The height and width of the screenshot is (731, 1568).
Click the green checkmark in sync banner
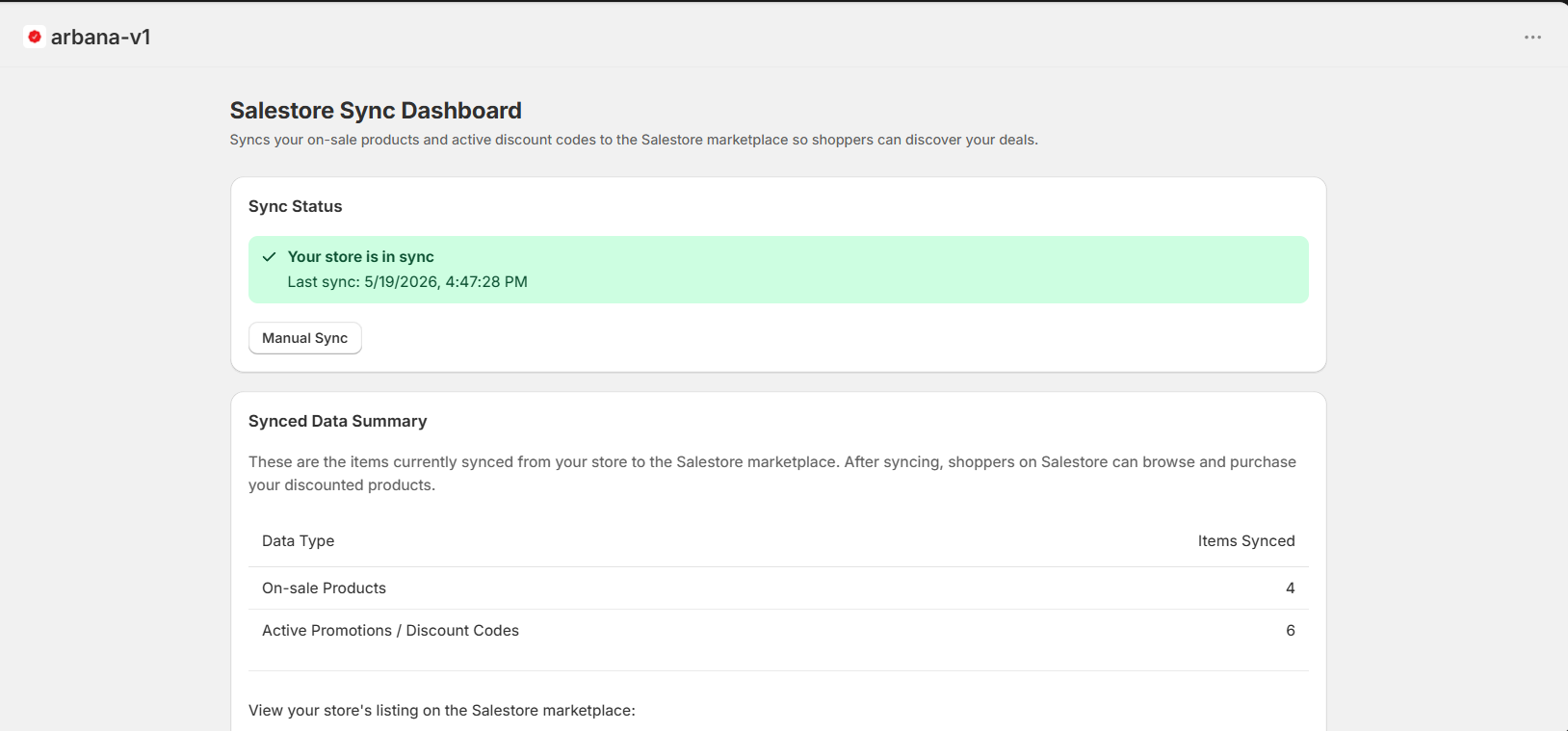click(270, 257)
